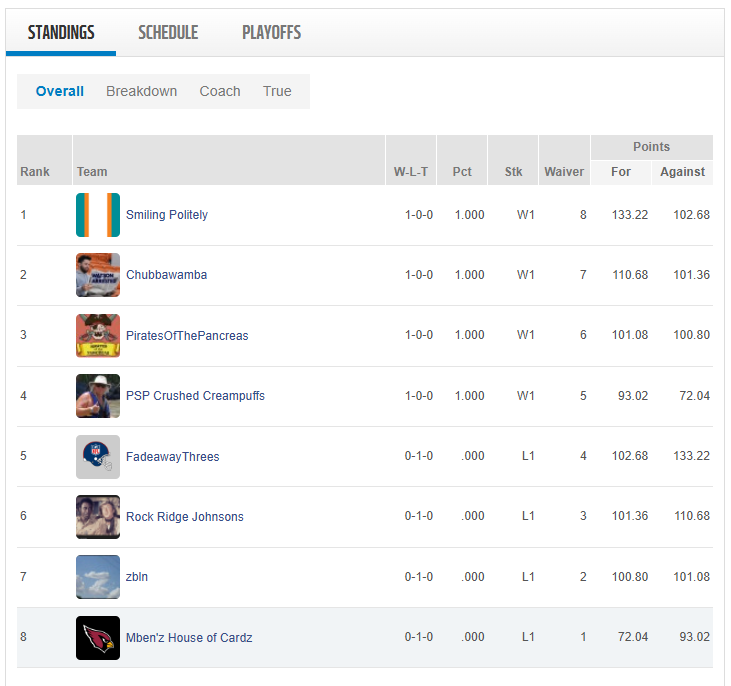731x686 pixels.
Task: Switch to Coach standings view
Action: tap(220, 91)
